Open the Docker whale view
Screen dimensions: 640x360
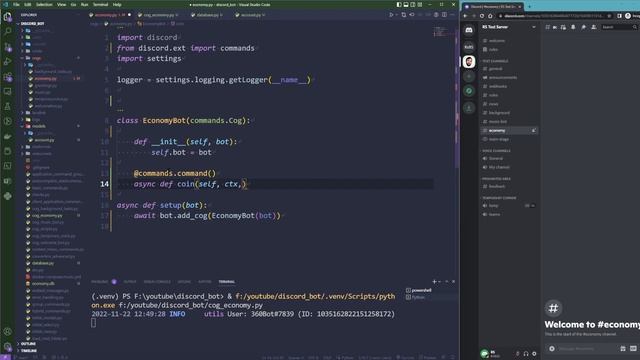coord(7,136)
